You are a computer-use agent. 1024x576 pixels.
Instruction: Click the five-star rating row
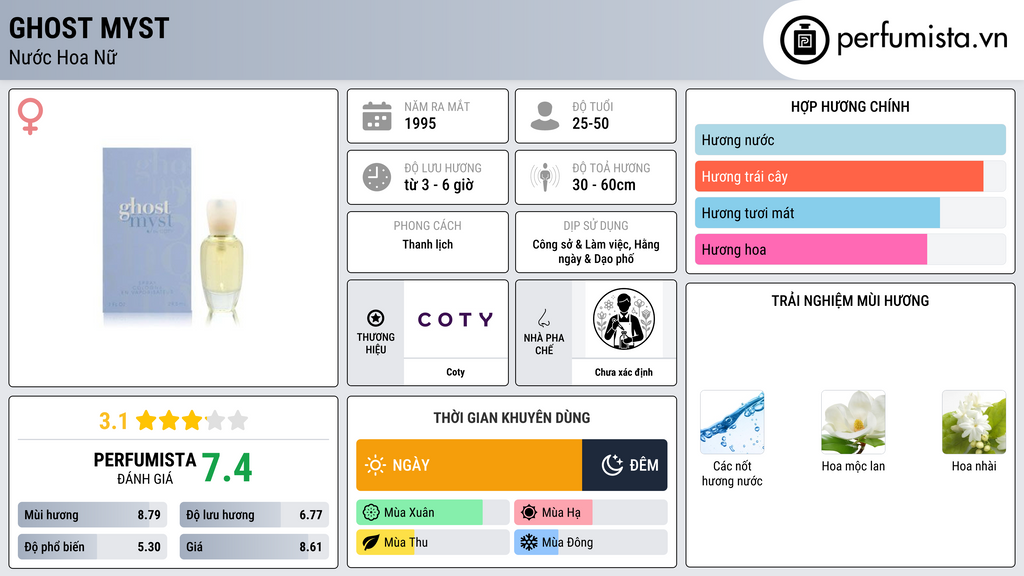pos(192,420)
